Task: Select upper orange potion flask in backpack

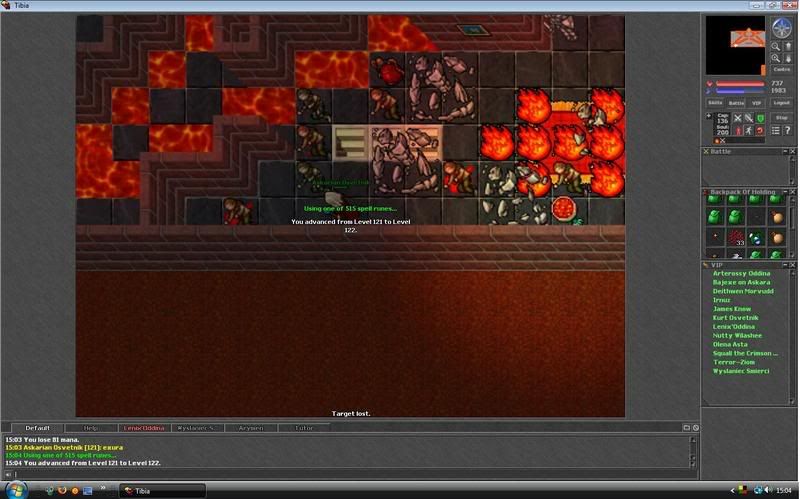Action: tap(777, 217)
